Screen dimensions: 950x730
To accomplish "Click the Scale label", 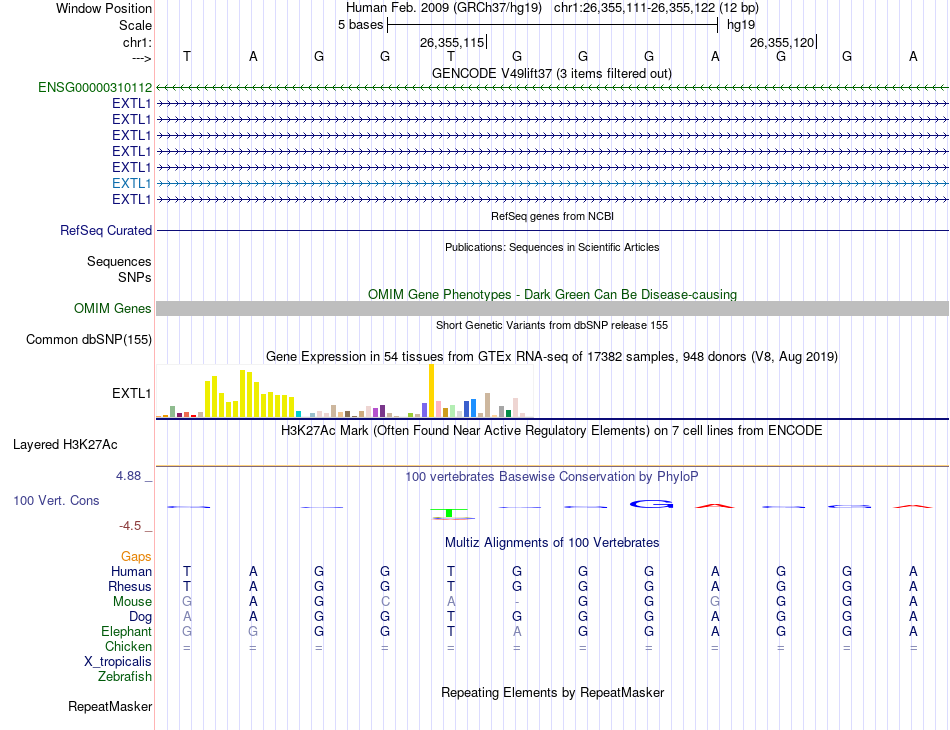I will pyautogui.click(x=135, y=25).
